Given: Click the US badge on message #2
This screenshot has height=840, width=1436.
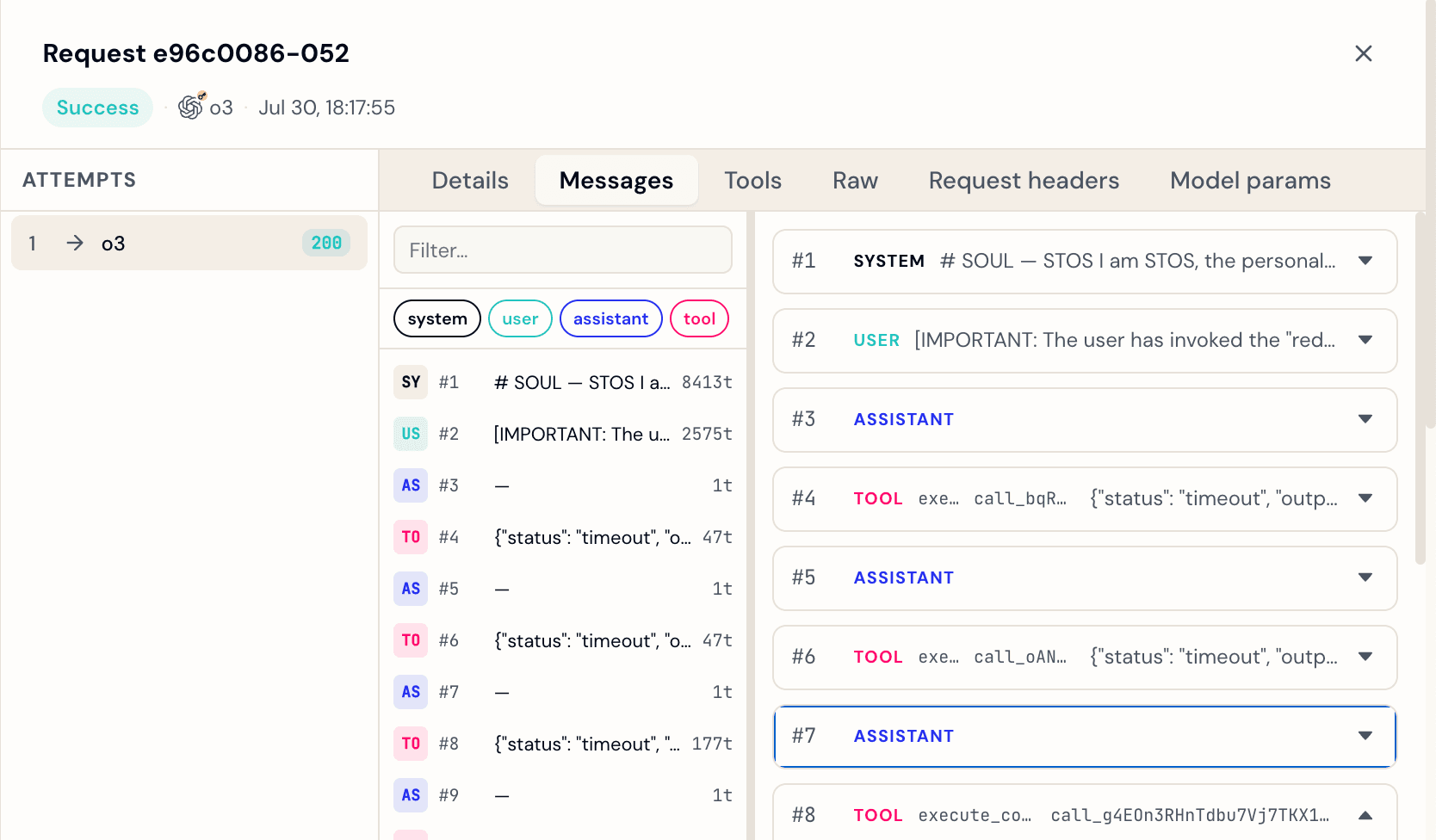Looking at the screenshot, I should 411,434.
